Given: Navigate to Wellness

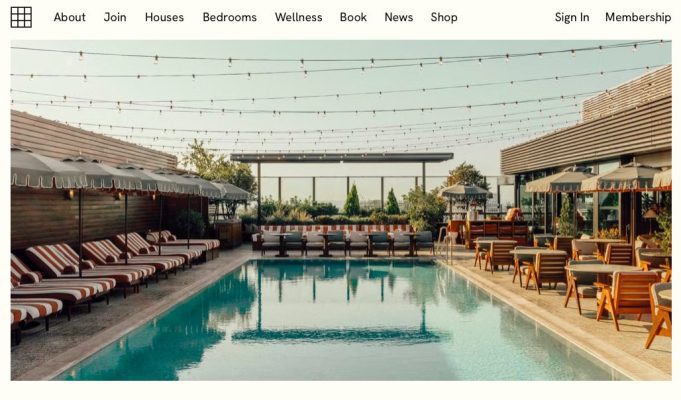Looking at the screenshot, I should (298, 17).
